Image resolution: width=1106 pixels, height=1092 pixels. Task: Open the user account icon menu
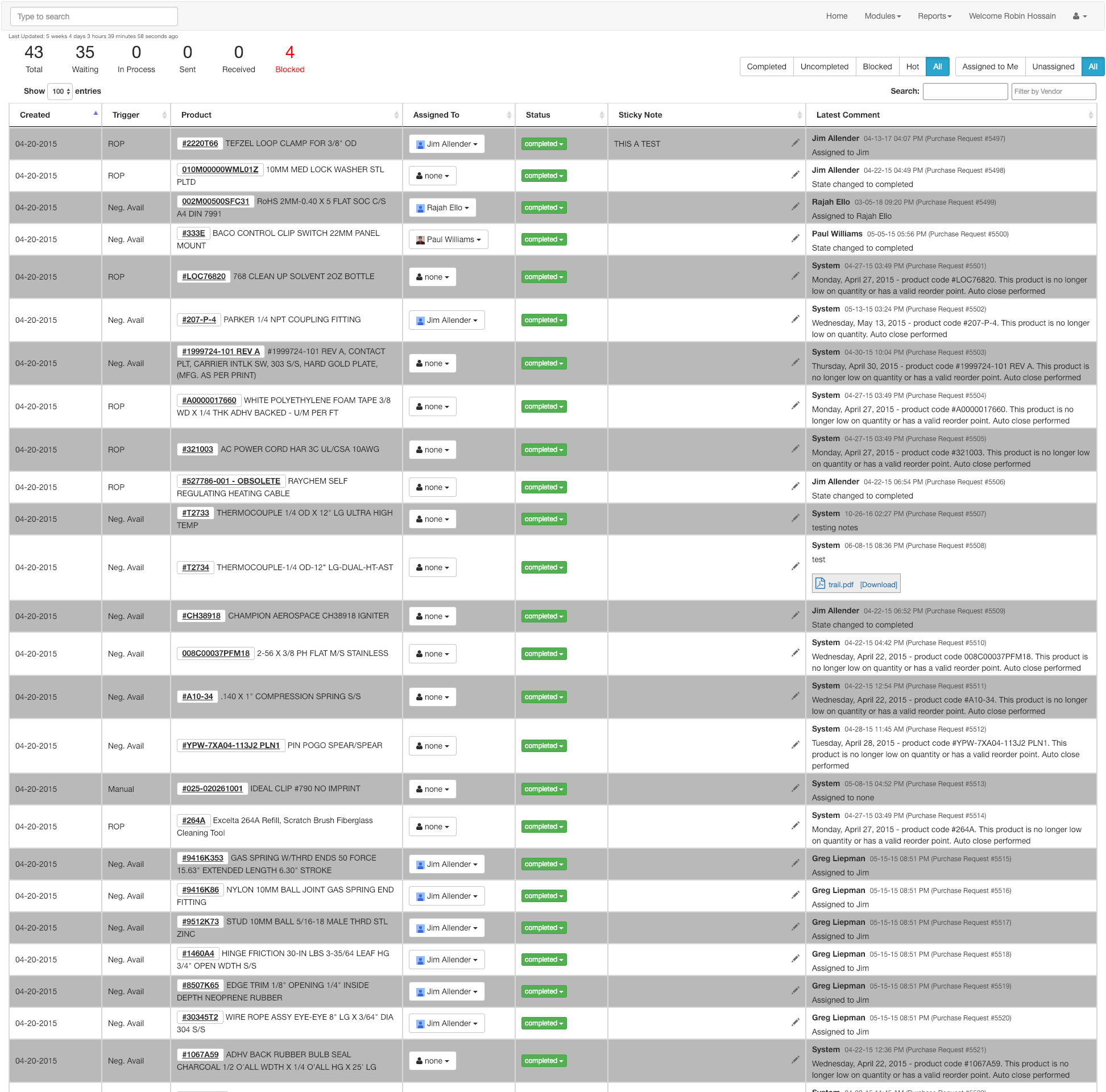point(1079,16)
